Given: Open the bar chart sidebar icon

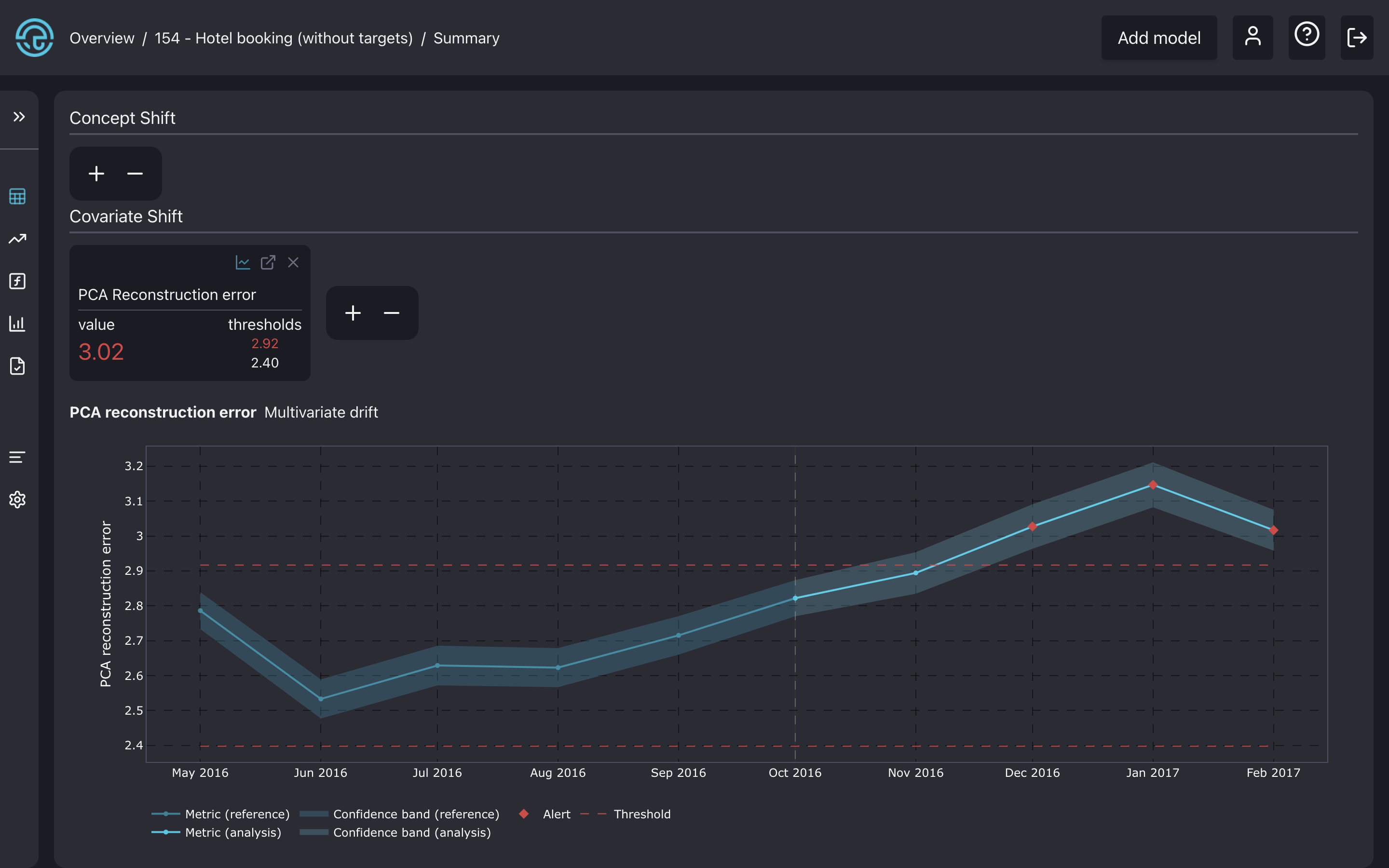Looking at the screenshot, I should (17, 323).
